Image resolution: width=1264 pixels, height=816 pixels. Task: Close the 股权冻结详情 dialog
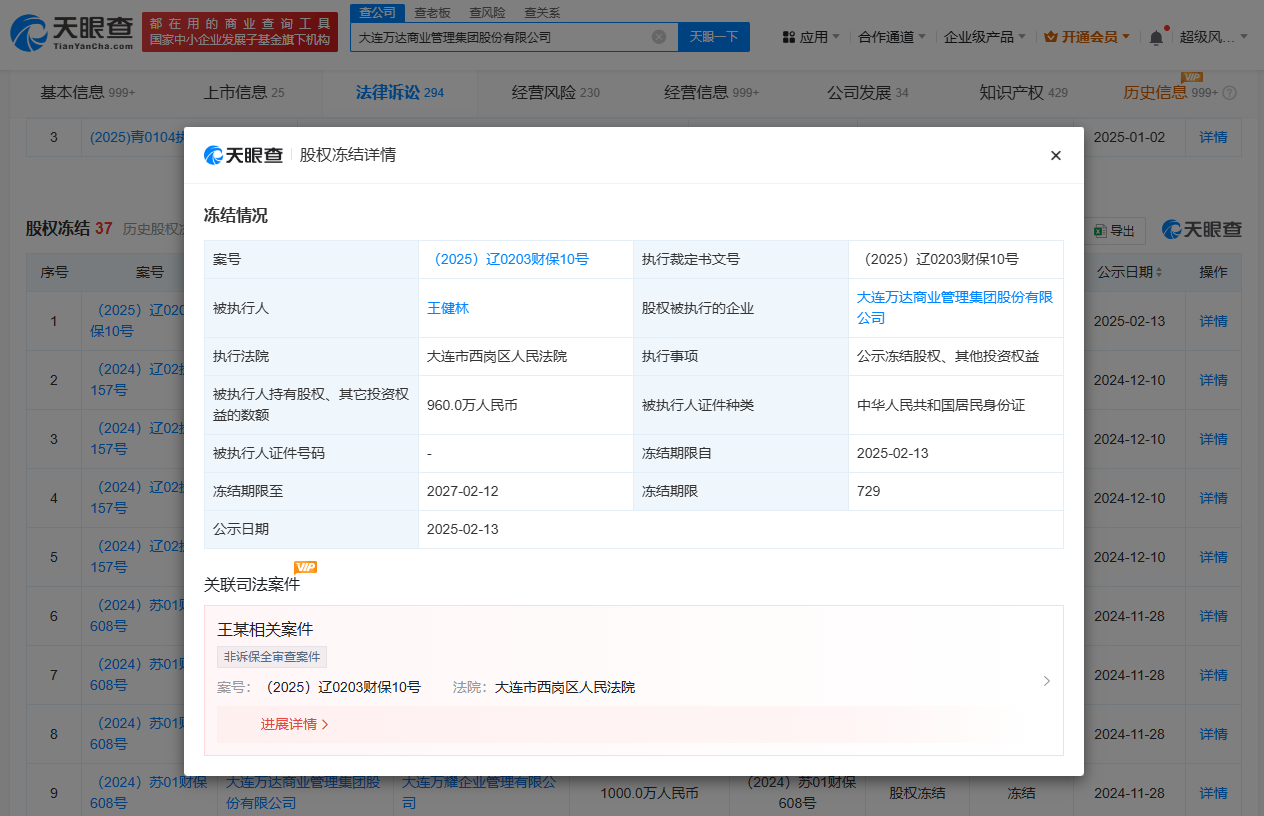click(x=1055, y=155)
